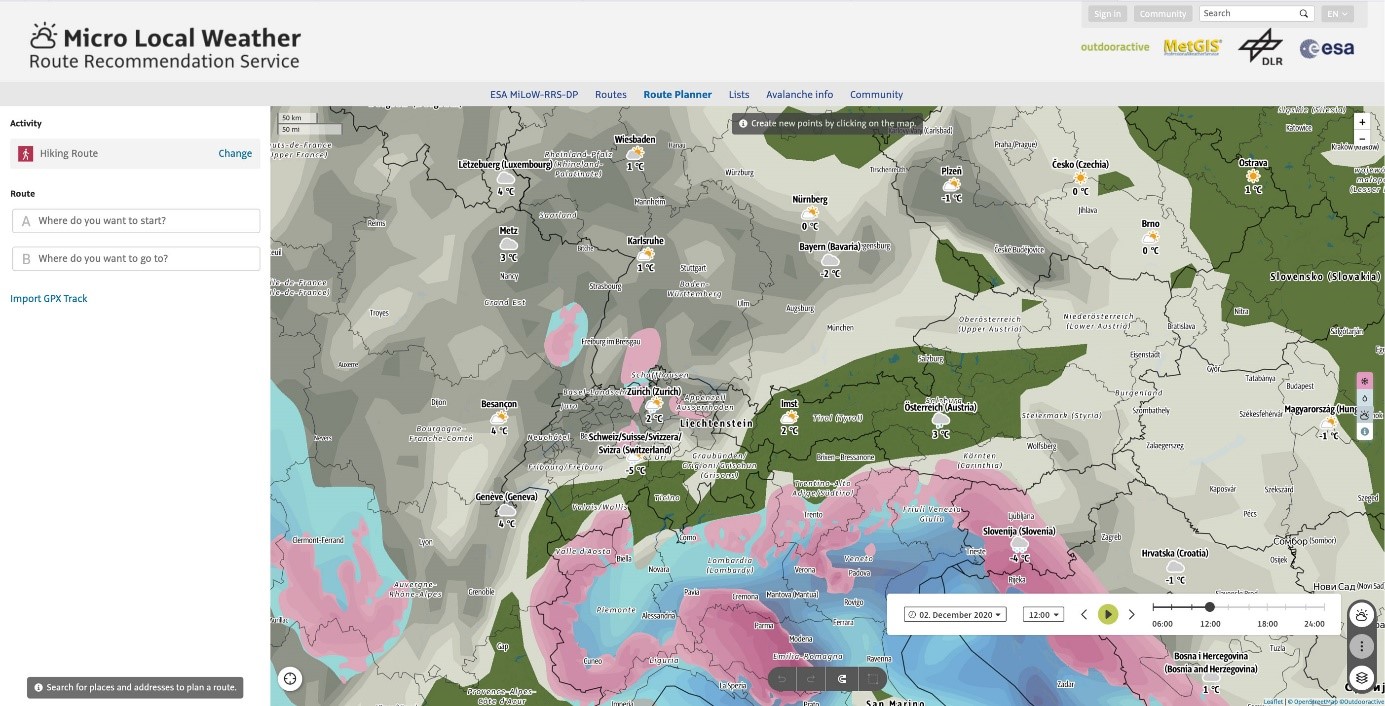Click the Genève weather icon
This screenshot has width=1385, height=706.
point(506,509)
